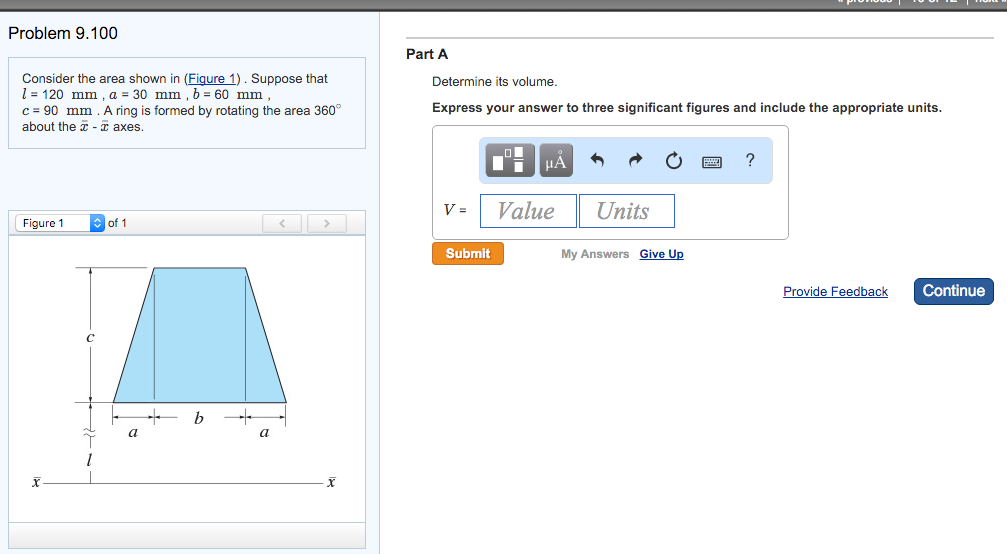Open the Figure 1 link in problem text

click(x=209, y=78)
